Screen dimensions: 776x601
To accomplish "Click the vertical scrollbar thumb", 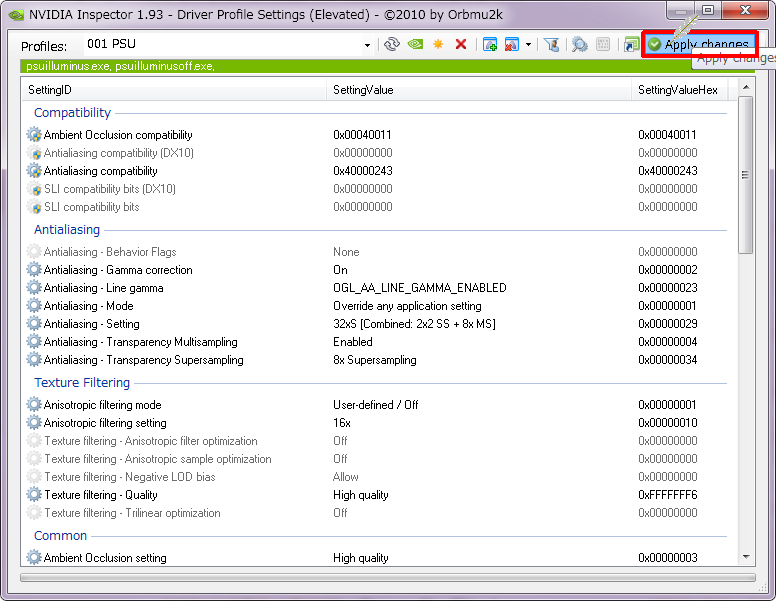I will [x=746, y=175].
